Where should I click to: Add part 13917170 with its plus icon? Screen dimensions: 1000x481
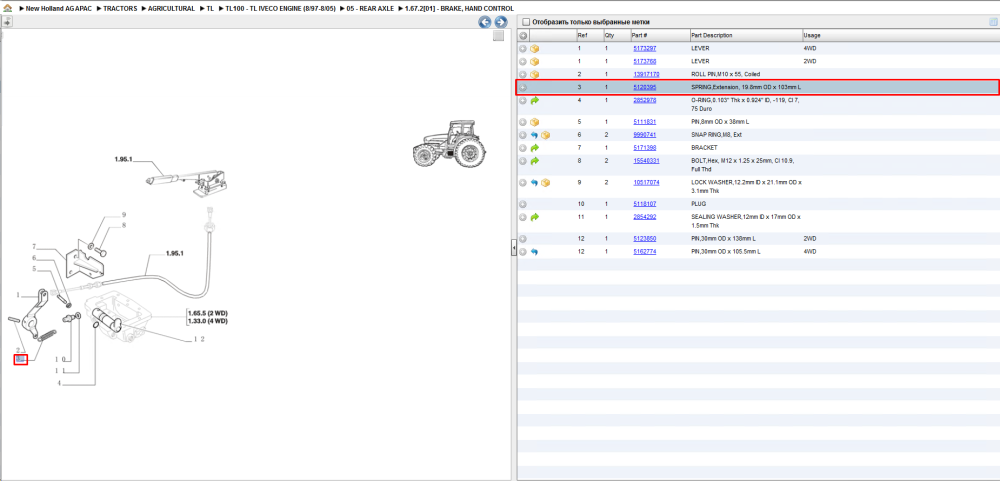click(x=523, y=74)
